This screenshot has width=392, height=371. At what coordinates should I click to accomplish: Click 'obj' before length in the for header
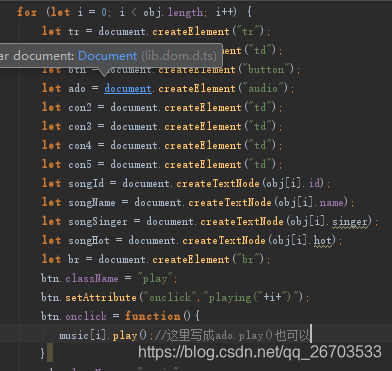[152, 13]
